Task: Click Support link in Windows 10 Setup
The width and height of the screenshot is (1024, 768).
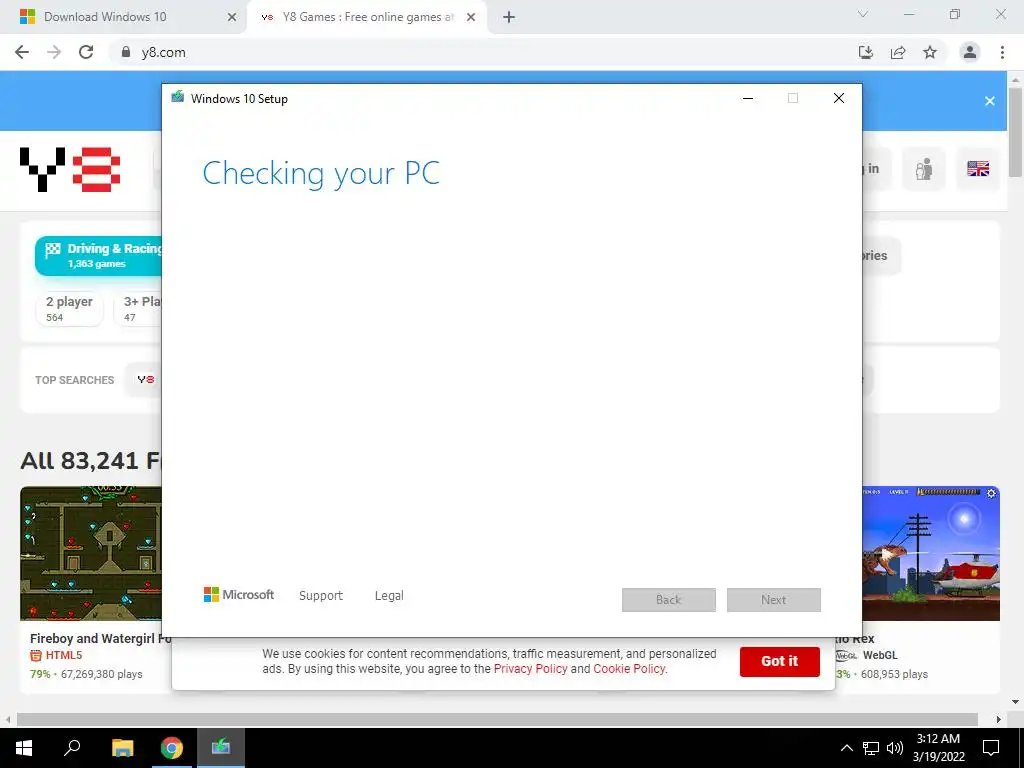Action: click(321, 596)
